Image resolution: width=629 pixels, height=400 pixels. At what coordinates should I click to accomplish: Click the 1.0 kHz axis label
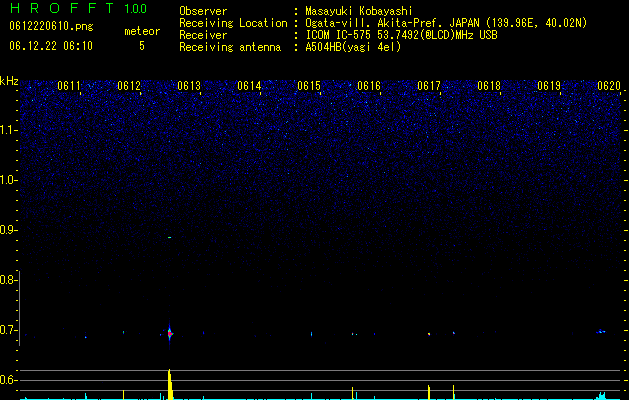[x=8, y=180]
